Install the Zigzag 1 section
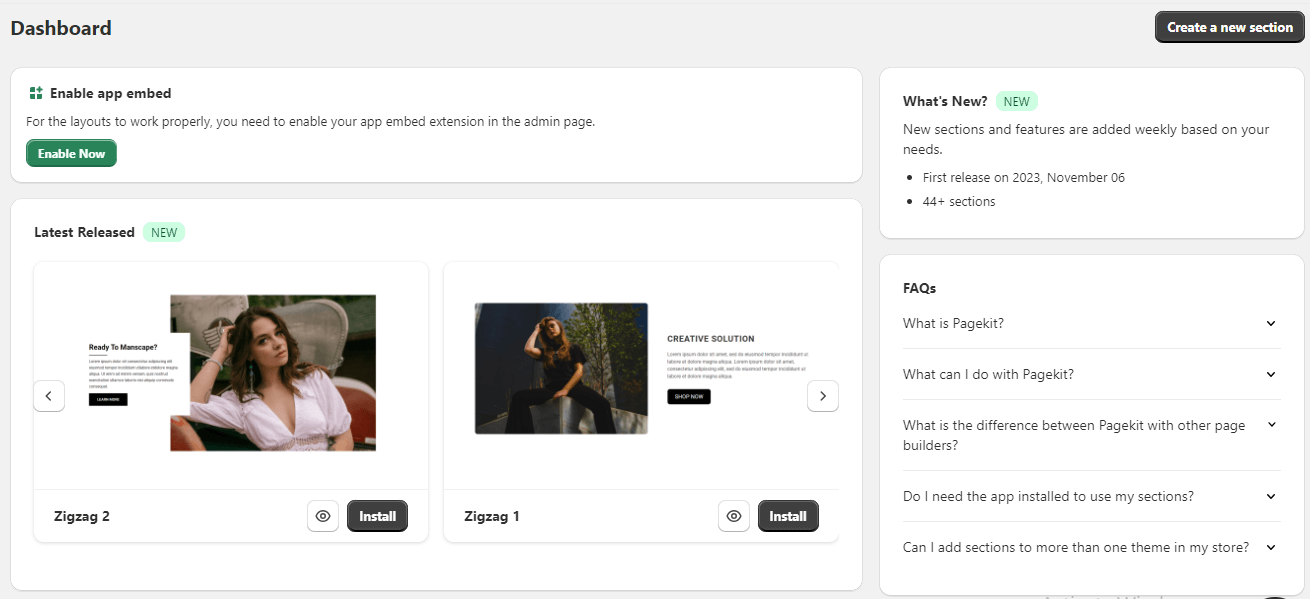Screen dimensions: 1310x599 (x=788, y=516)
